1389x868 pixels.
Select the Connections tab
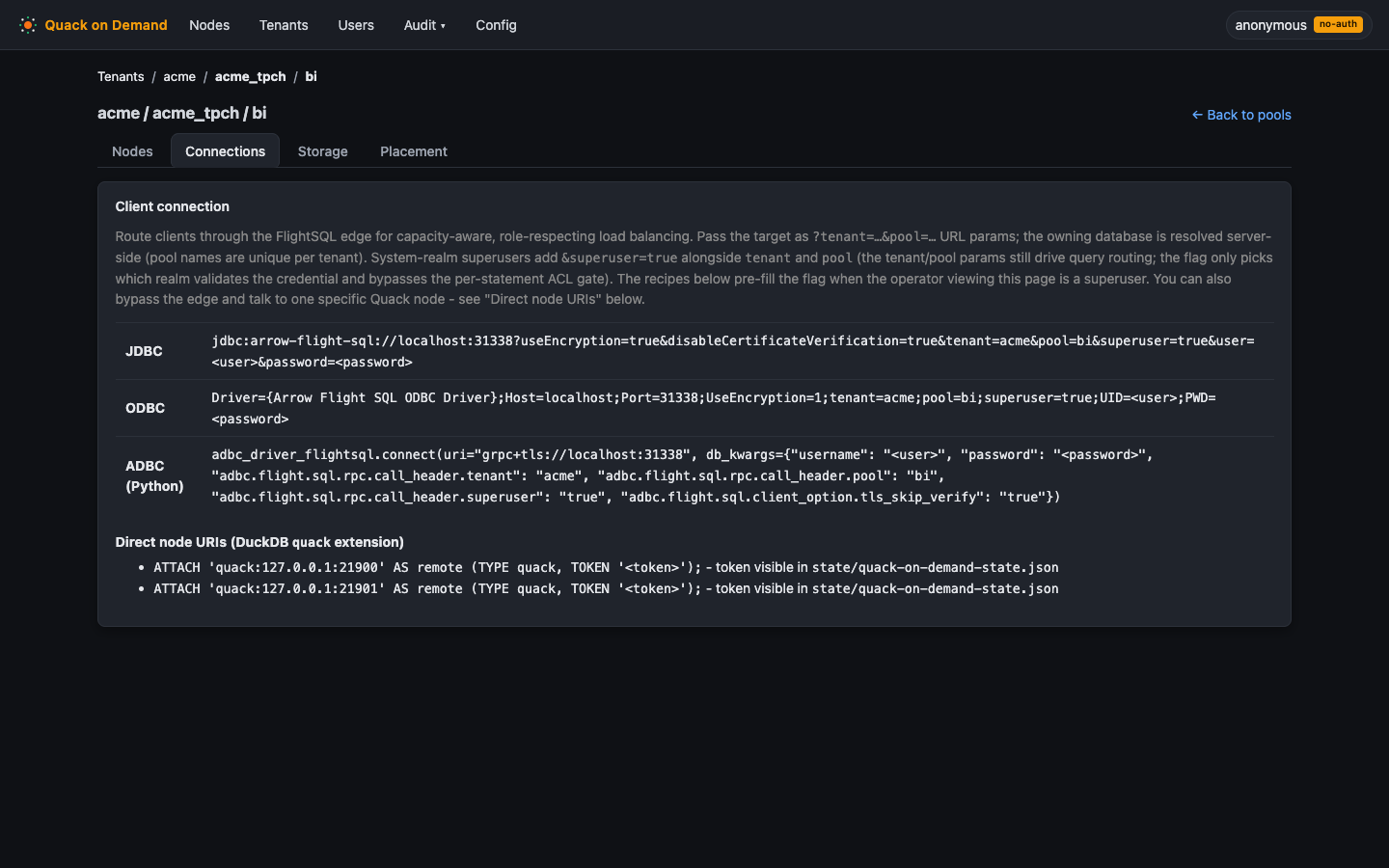click(226, 151)
